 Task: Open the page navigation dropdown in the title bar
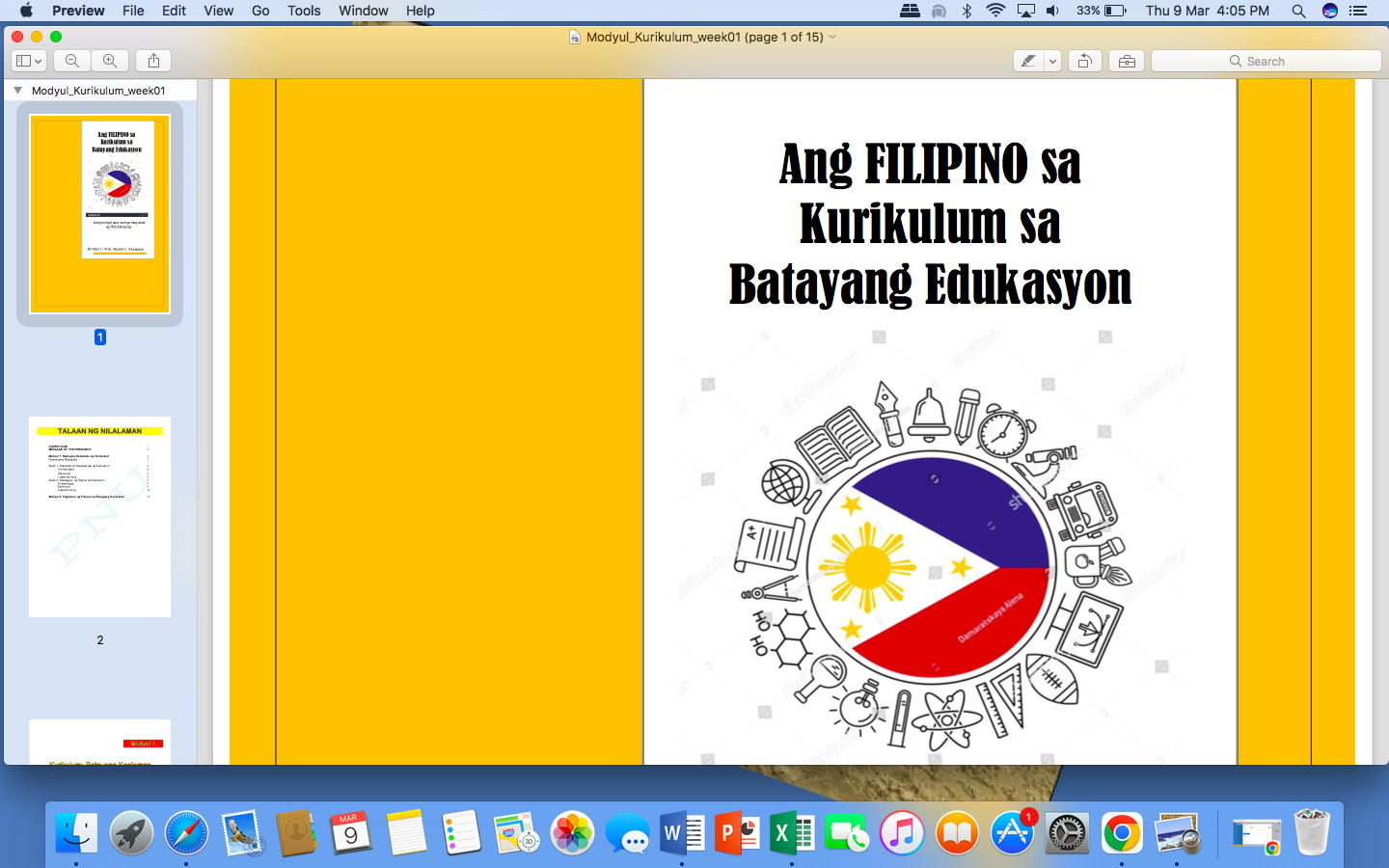coord(832,37)
